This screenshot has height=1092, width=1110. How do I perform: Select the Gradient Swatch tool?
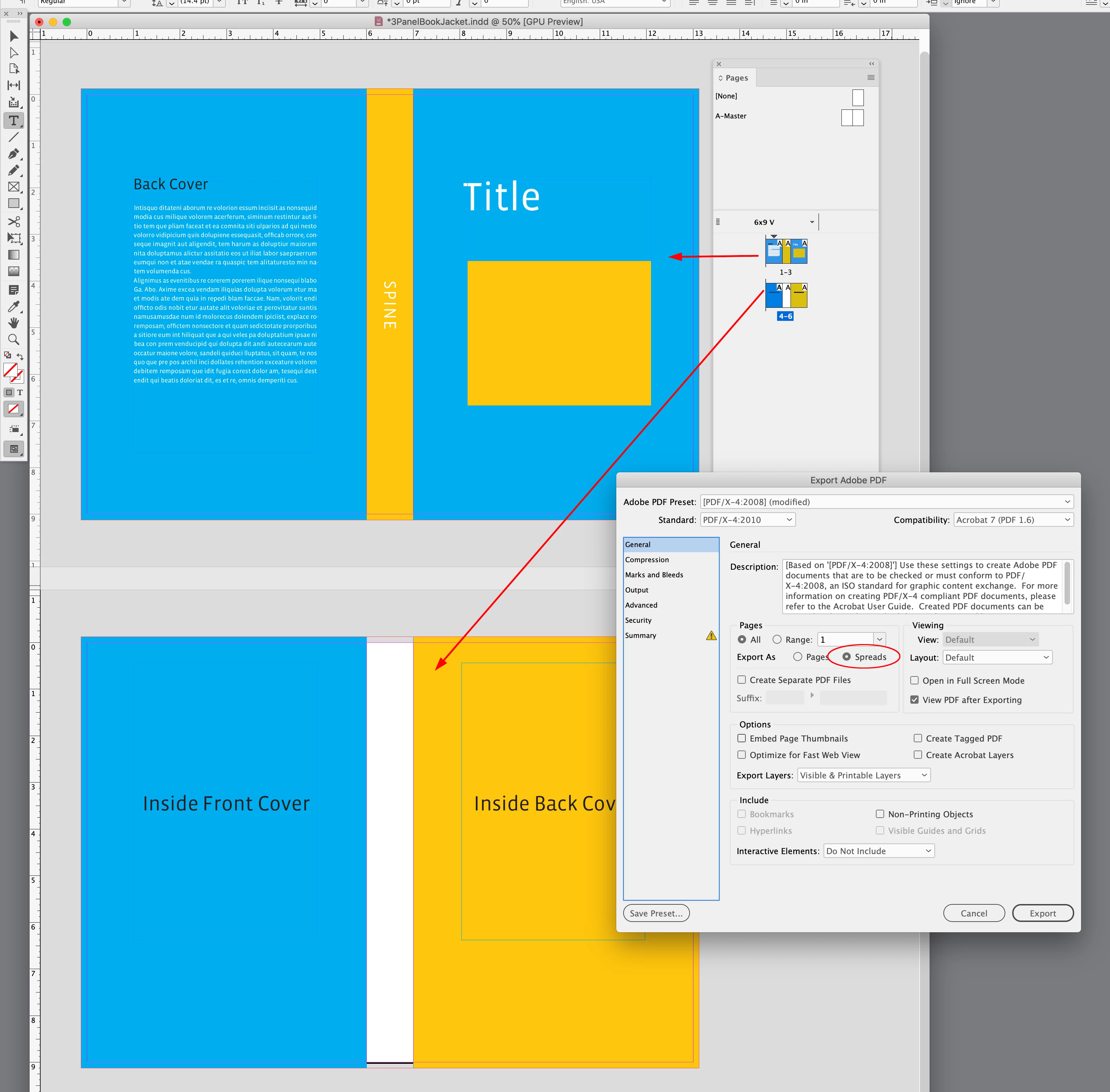pos(14,255)
